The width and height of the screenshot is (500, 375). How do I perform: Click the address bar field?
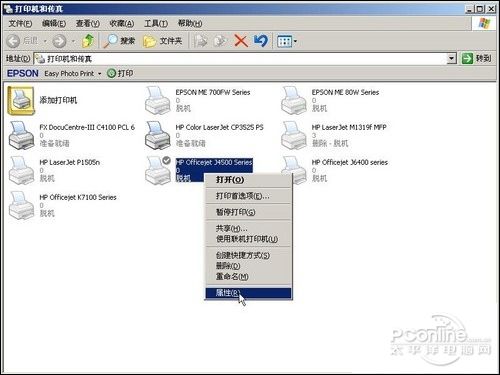click(245, 59)
